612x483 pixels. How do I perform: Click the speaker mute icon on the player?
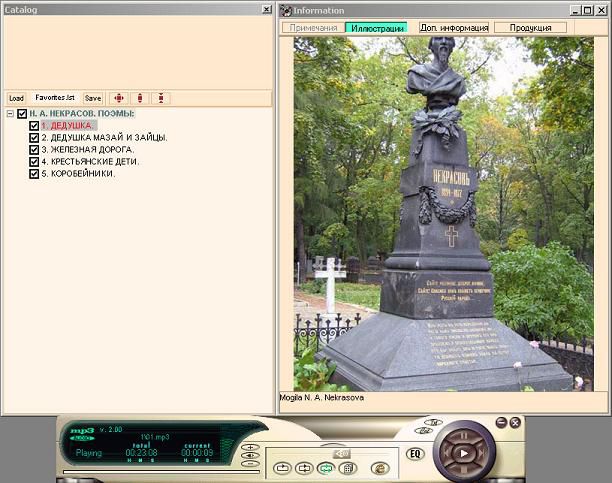[342, 453]
